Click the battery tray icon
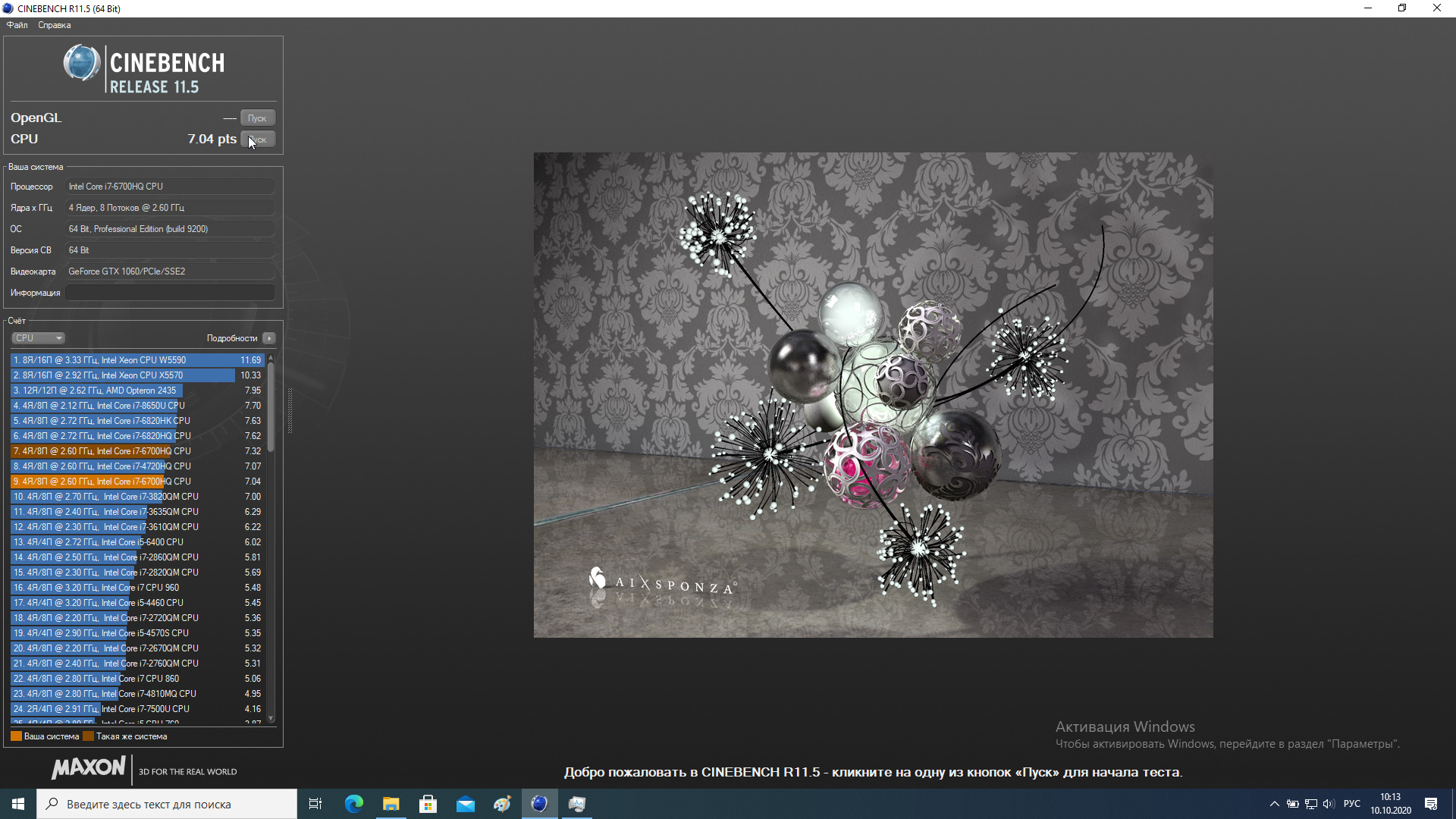The width and height of the screenshot is (1456, 819). coord(1293,804)
